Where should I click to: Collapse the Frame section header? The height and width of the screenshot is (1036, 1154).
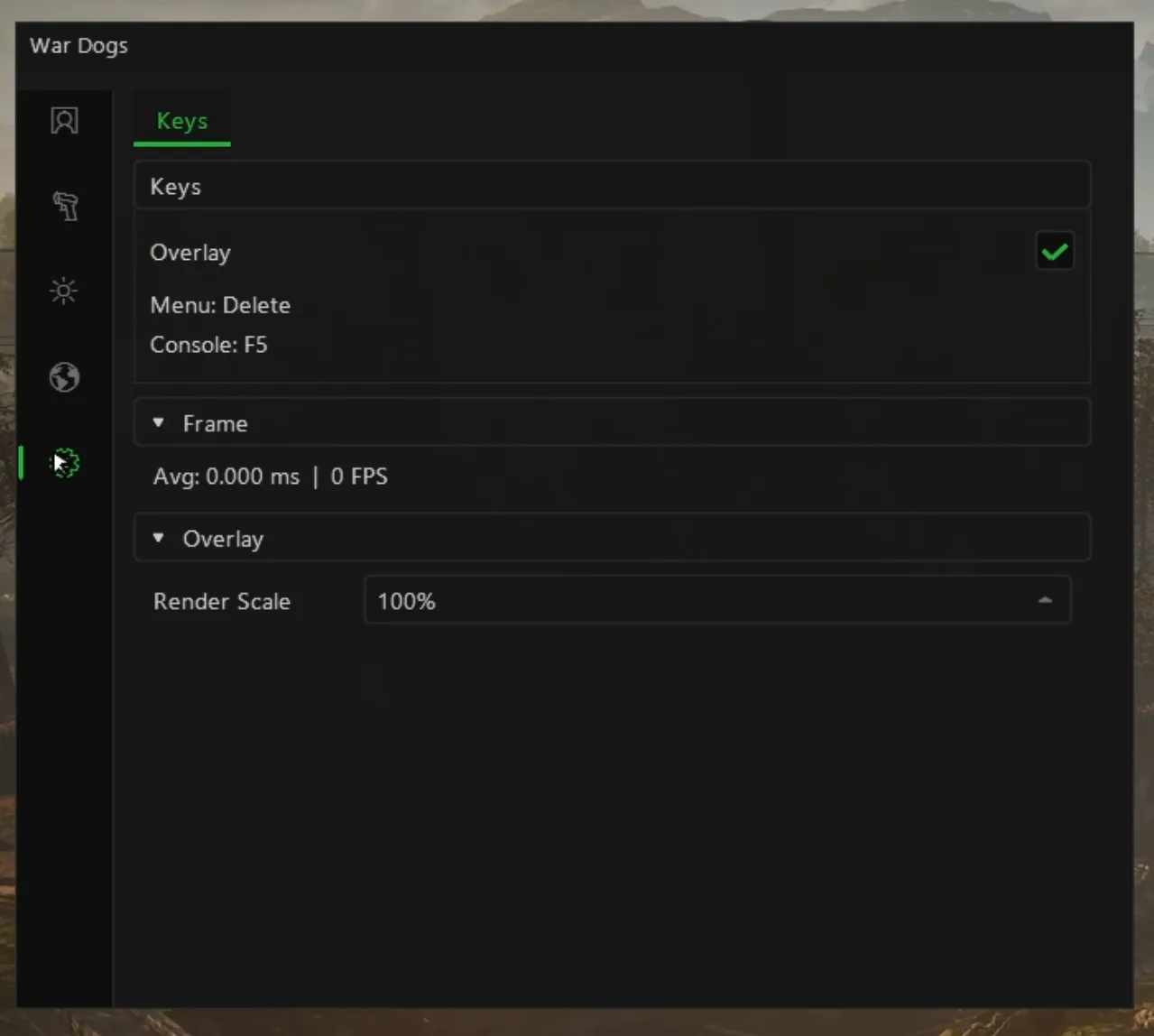point(612,423)
